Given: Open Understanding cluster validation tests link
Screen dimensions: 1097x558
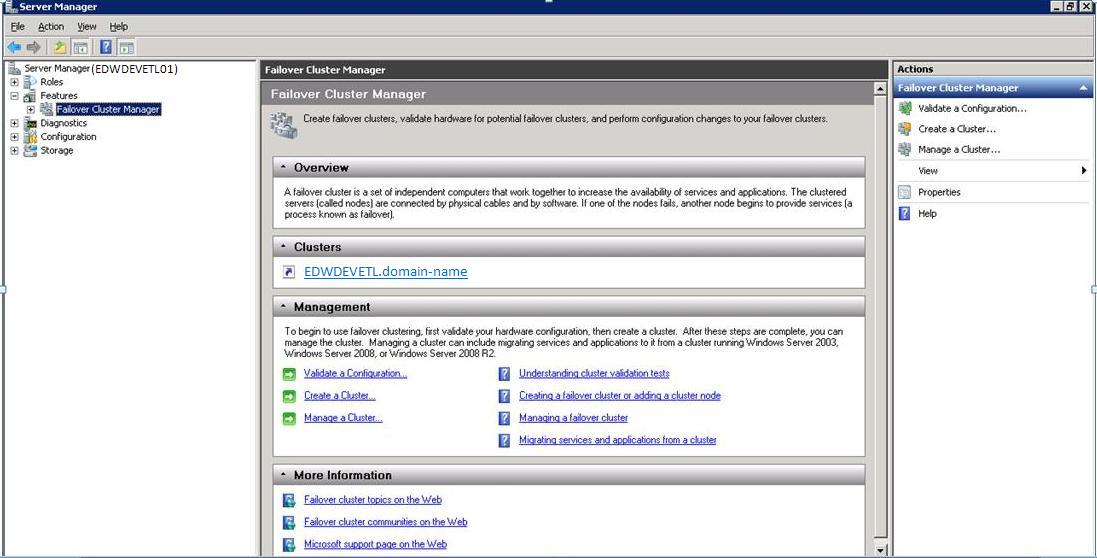Looking at the screenshot, I should pos(594,373).
